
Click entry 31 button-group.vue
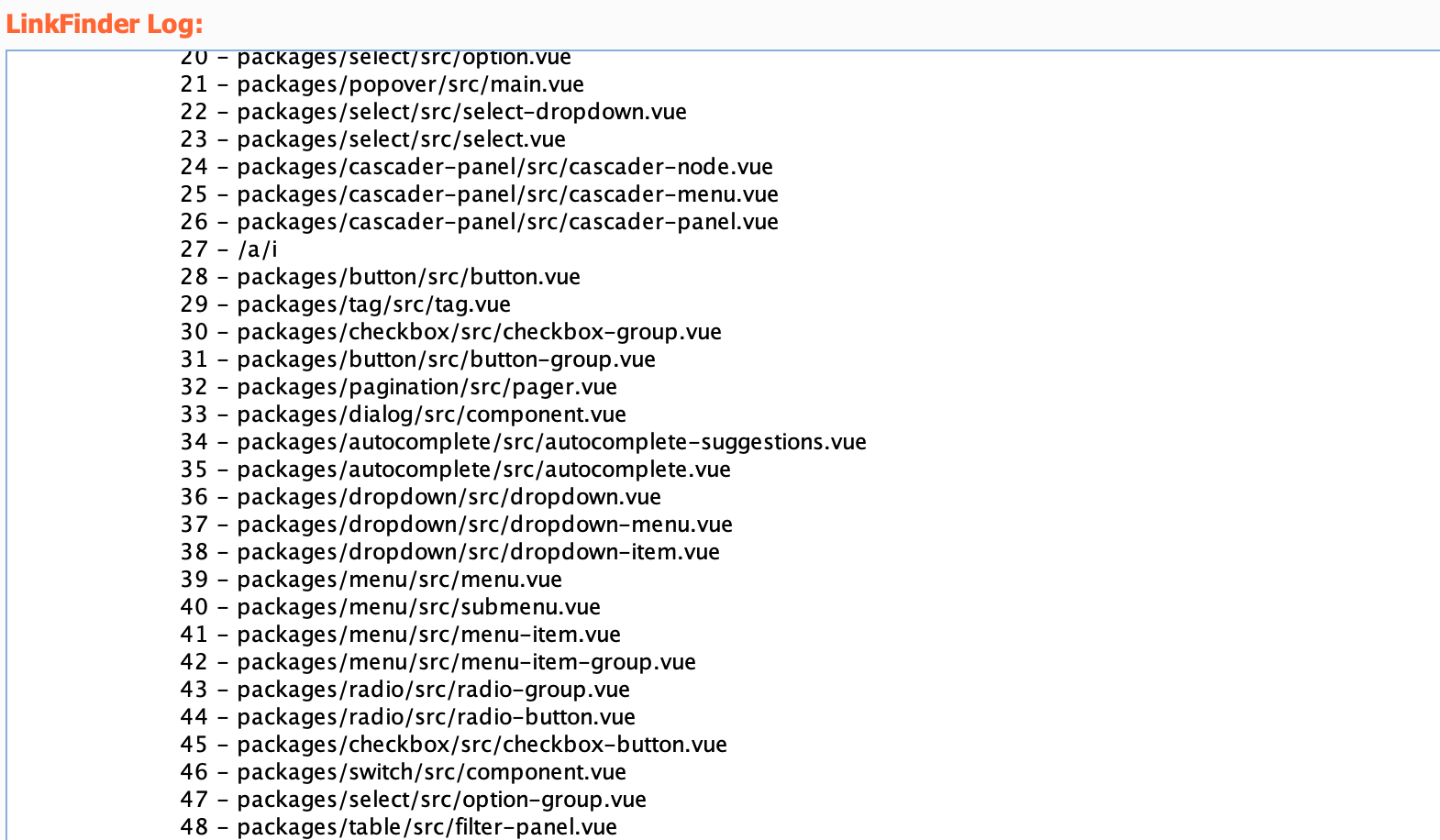tap(446, 359)
